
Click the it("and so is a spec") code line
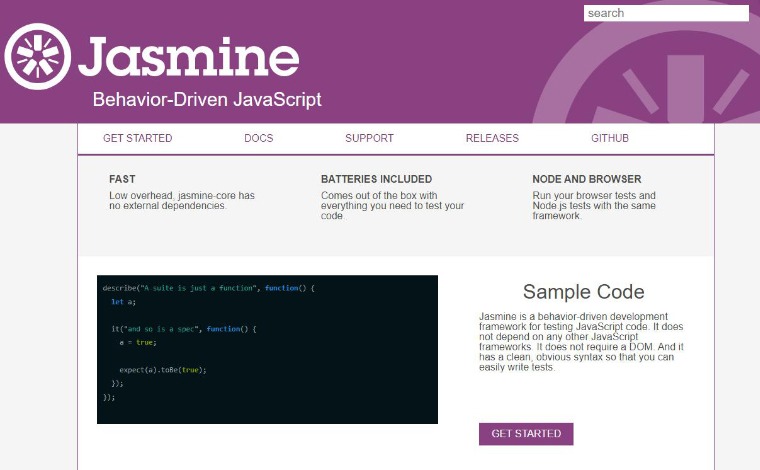184,329
